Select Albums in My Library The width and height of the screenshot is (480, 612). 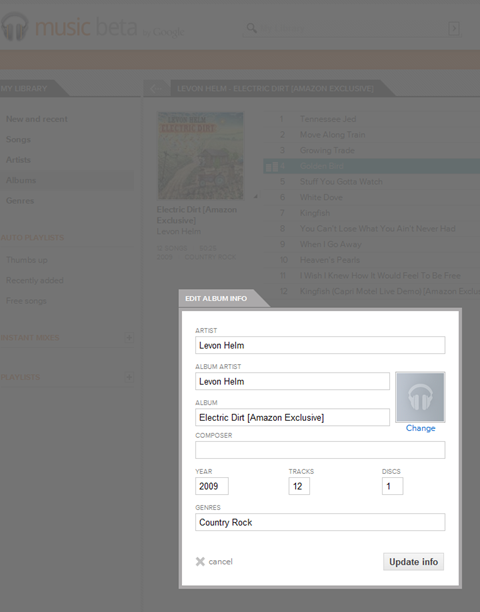click(21, 180)
